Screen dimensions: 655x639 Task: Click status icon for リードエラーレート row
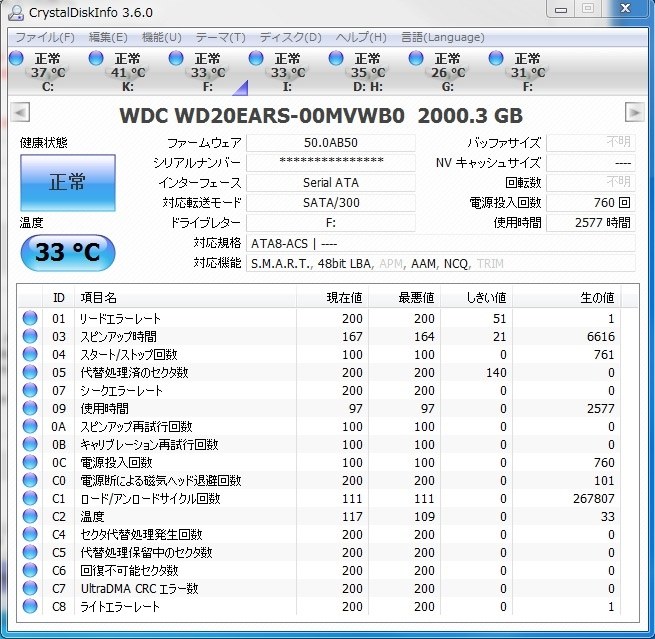tap(30, 318)
